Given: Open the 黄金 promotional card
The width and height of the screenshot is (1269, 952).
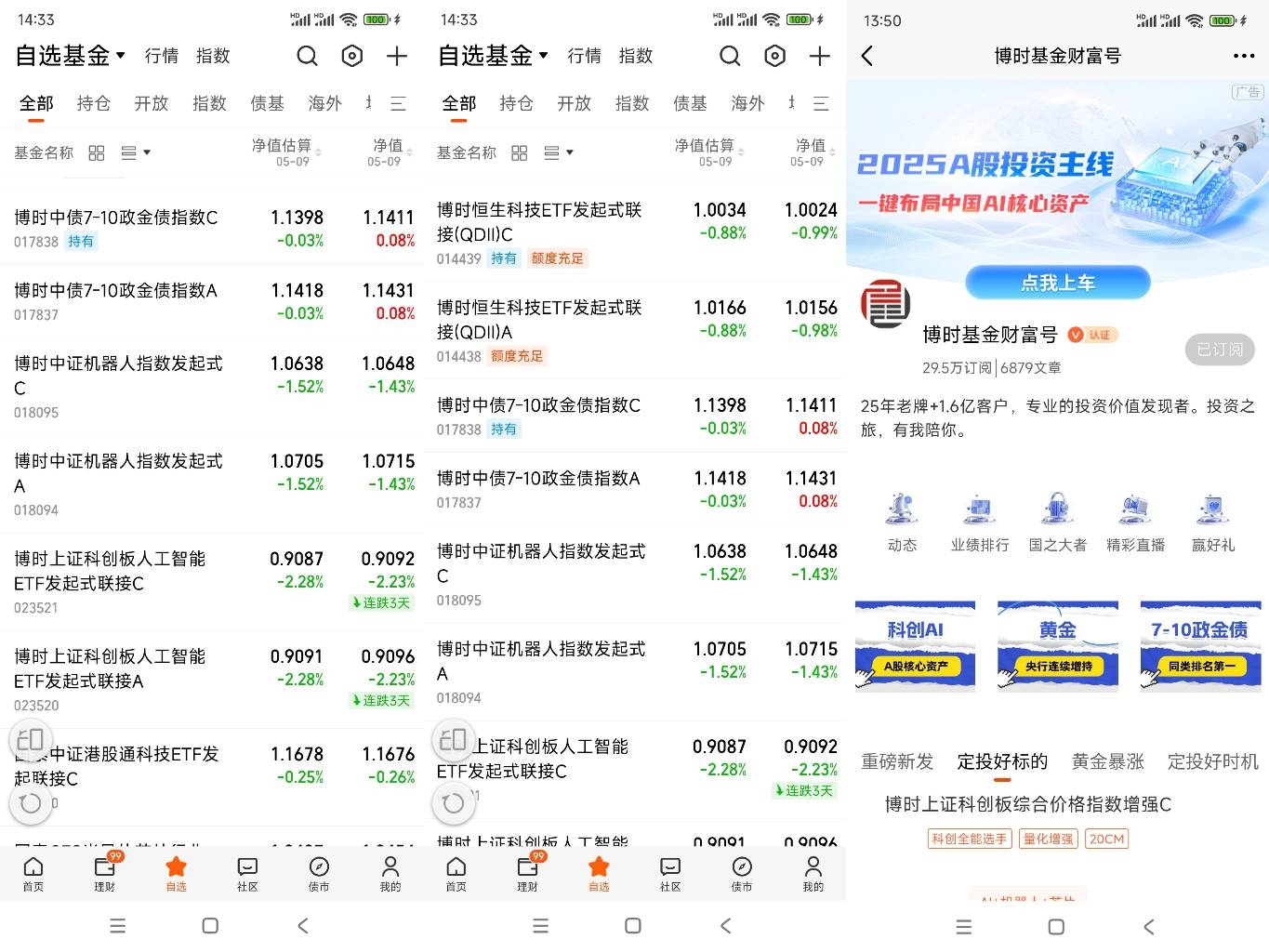Looking at the screenshot, I should pos(1058,646).
